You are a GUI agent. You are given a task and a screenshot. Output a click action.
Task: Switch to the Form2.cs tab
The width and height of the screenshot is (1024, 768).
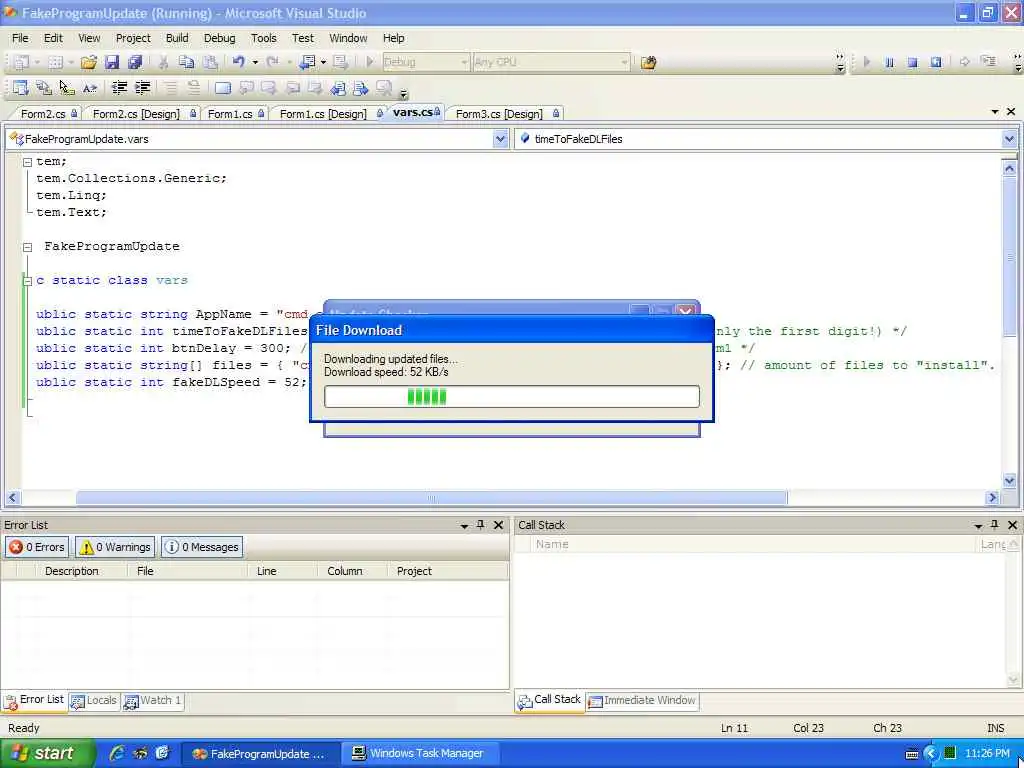(46, 114)
